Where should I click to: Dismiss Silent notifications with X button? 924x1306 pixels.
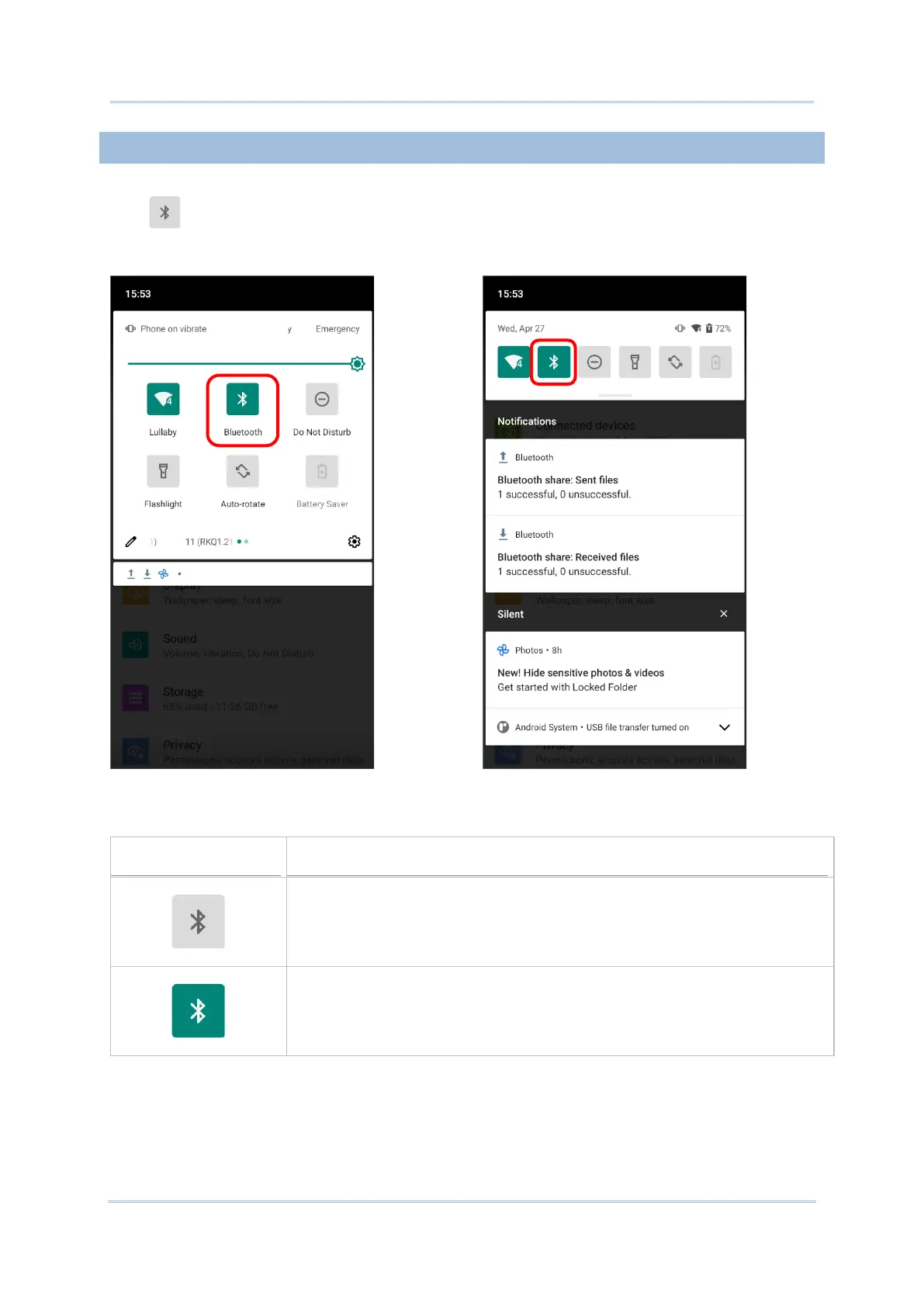(x=724, y=614)
